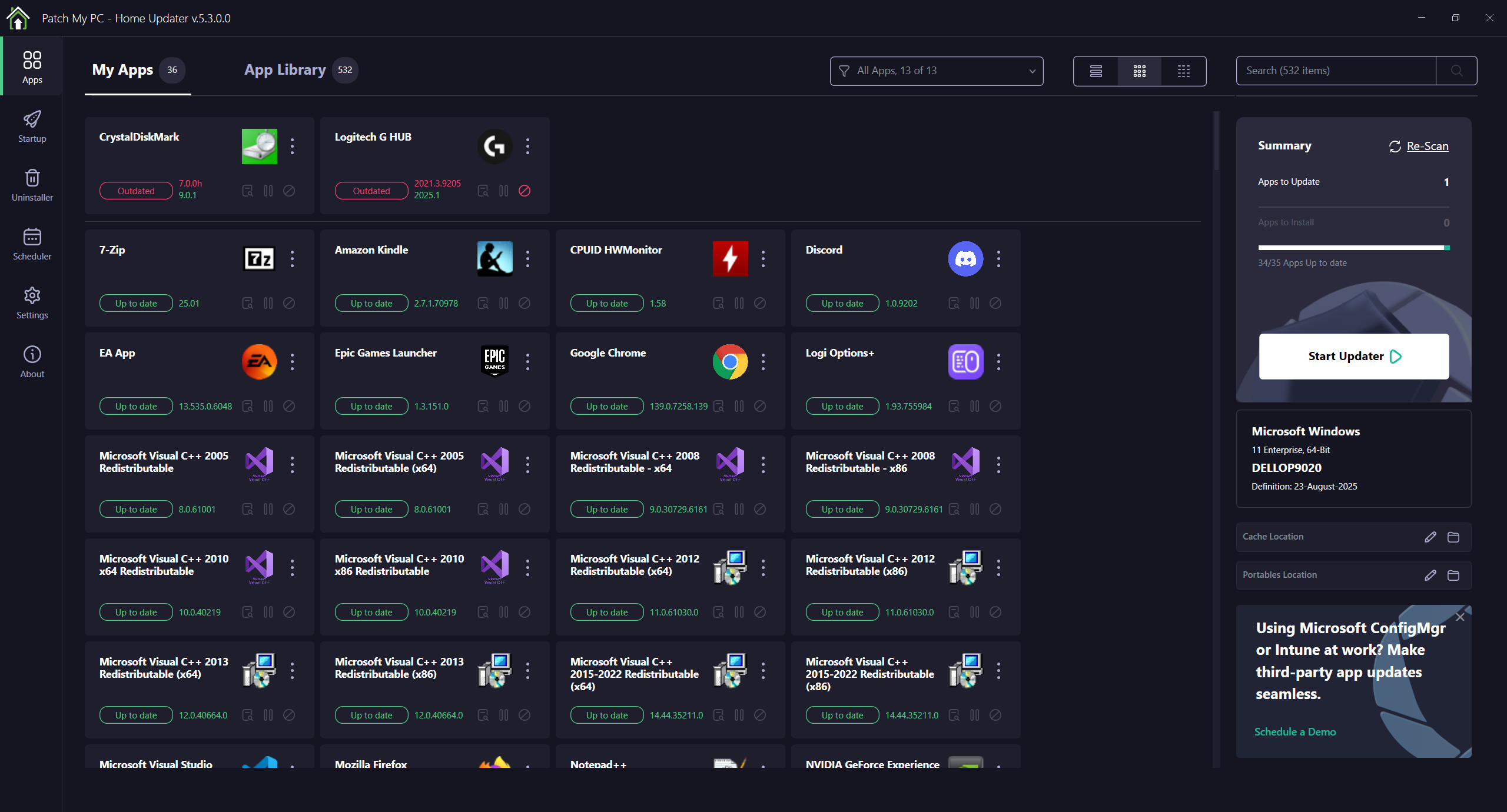Close the ConfigMgr promotional banner

pos(1460,617)
